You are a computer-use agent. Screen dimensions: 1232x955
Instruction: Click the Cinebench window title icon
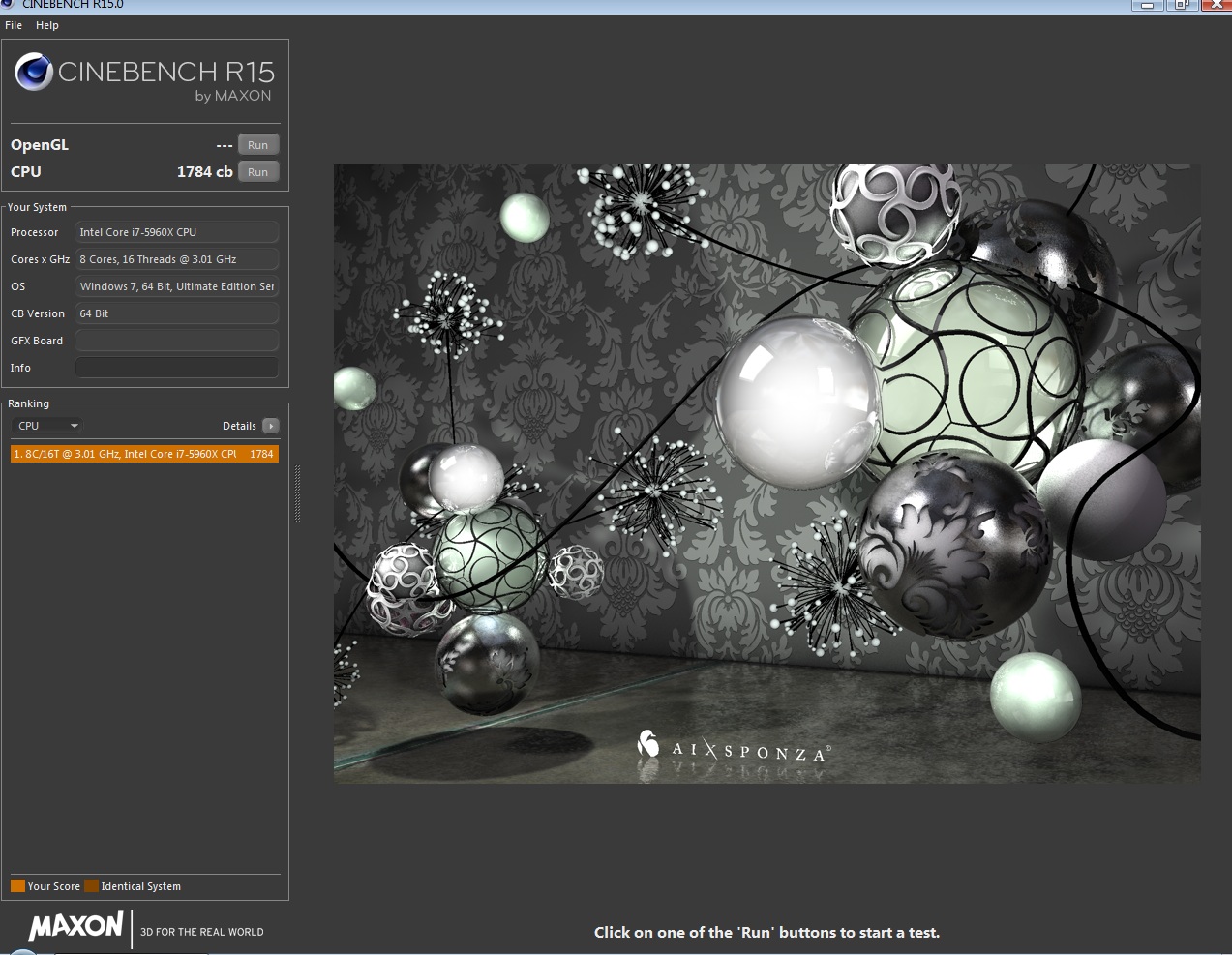7,4
